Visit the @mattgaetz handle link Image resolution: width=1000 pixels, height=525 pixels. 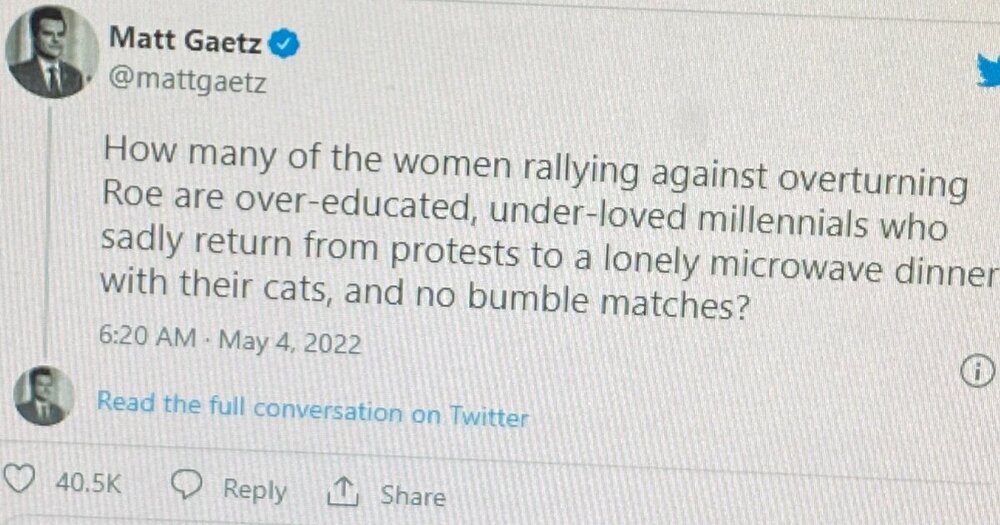pyautogui.click(x=187, y=81)
